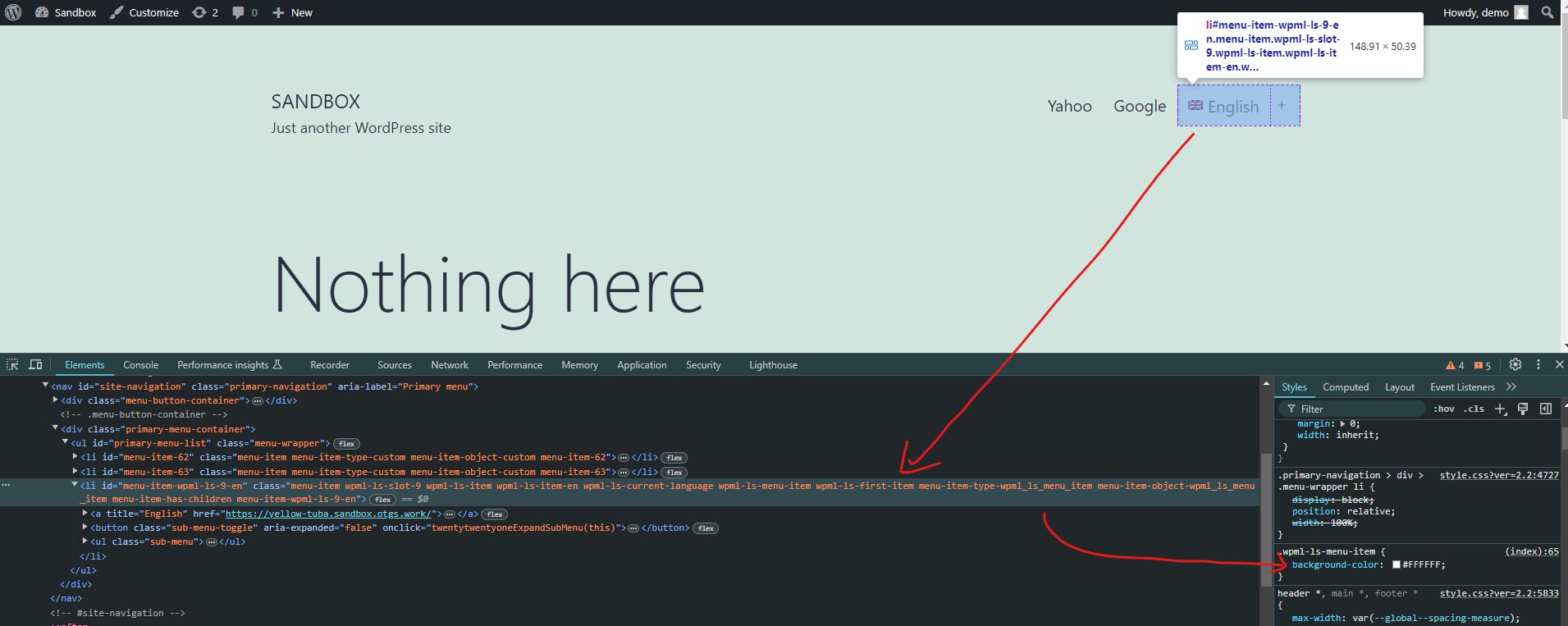1568x626 pixels.
Task: Click the admin bar search magnifier
Action: click(x=1547, y=12)
